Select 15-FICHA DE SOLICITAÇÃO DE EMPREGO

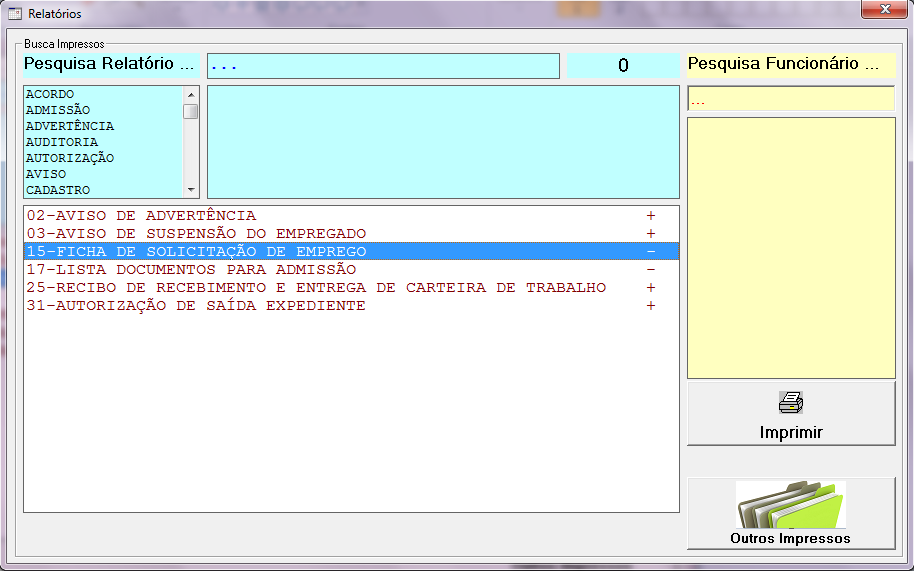point(351,252)
